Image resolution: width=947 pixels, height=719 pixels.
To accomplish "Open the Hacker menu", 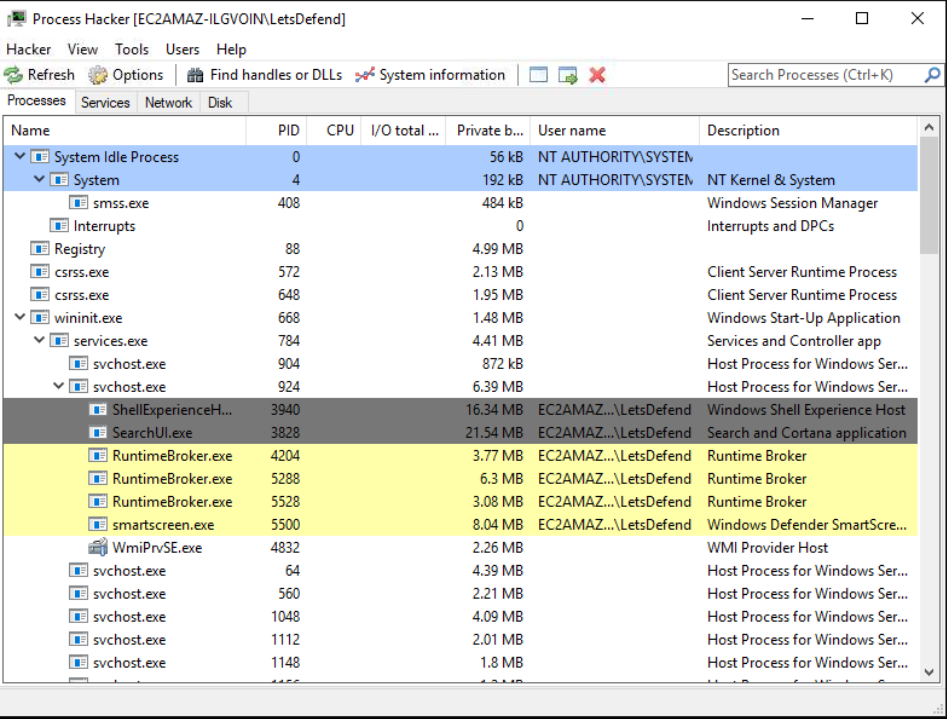I will 28,49.
